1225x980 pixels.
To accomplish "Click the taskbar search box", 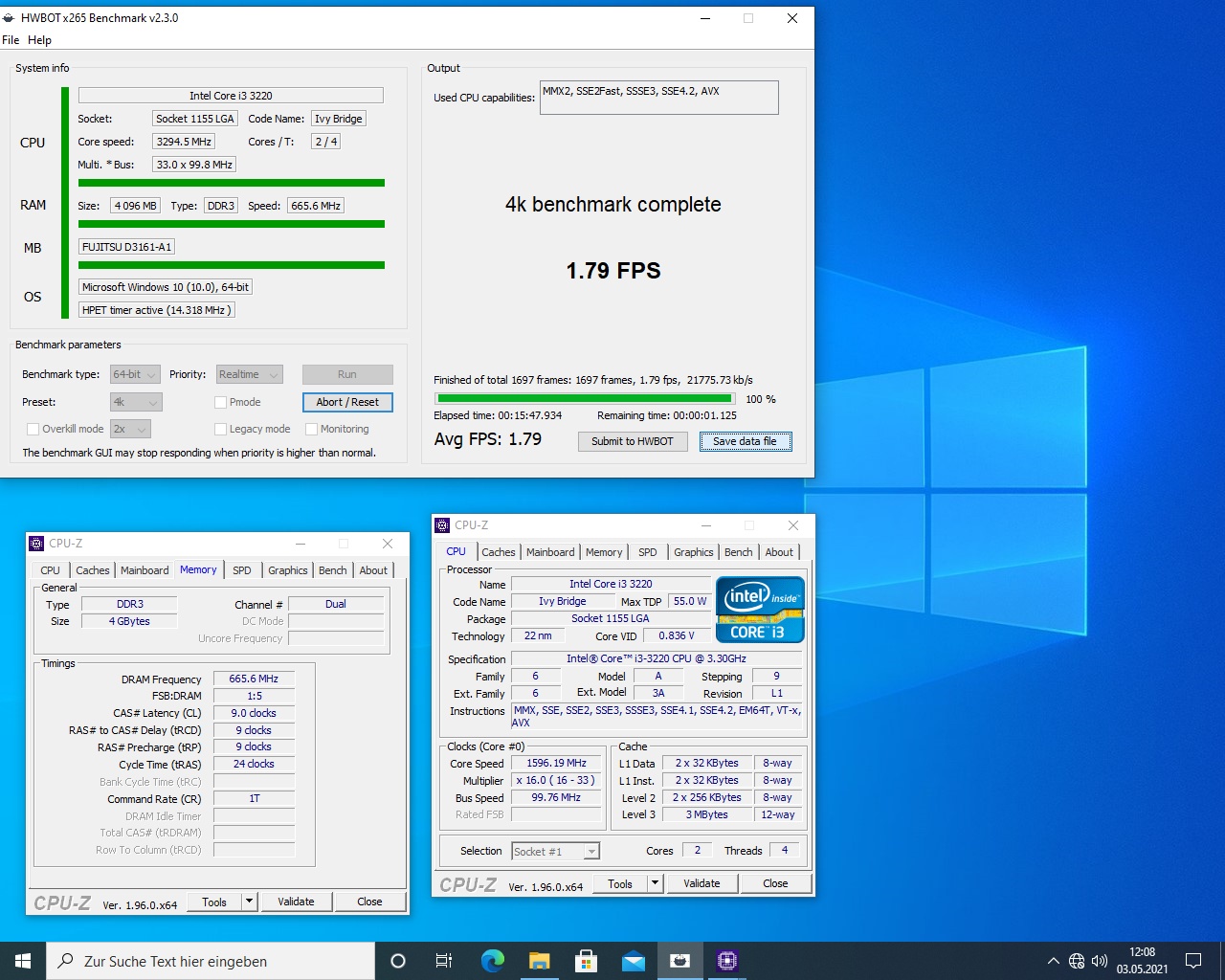I will point(211,961).
